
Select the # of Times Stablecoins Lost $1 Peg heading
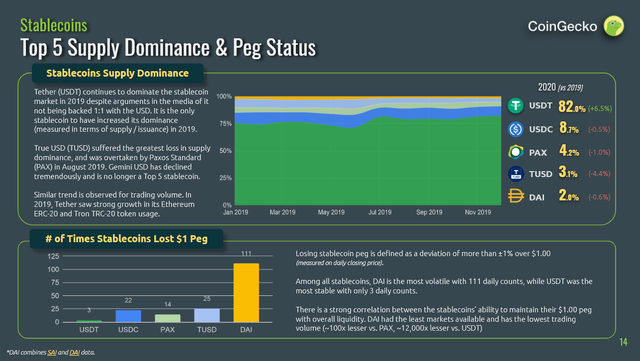(x=127, y=238)
